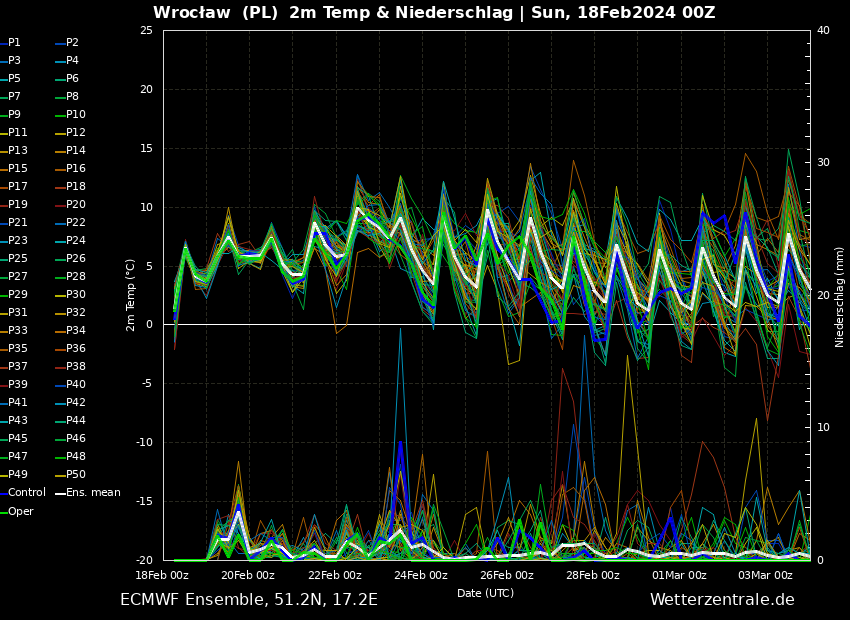Screen dimensions: 850x620
Task: Select the "Ens. mean" legend entry
Action: click(x=89, y=493)
